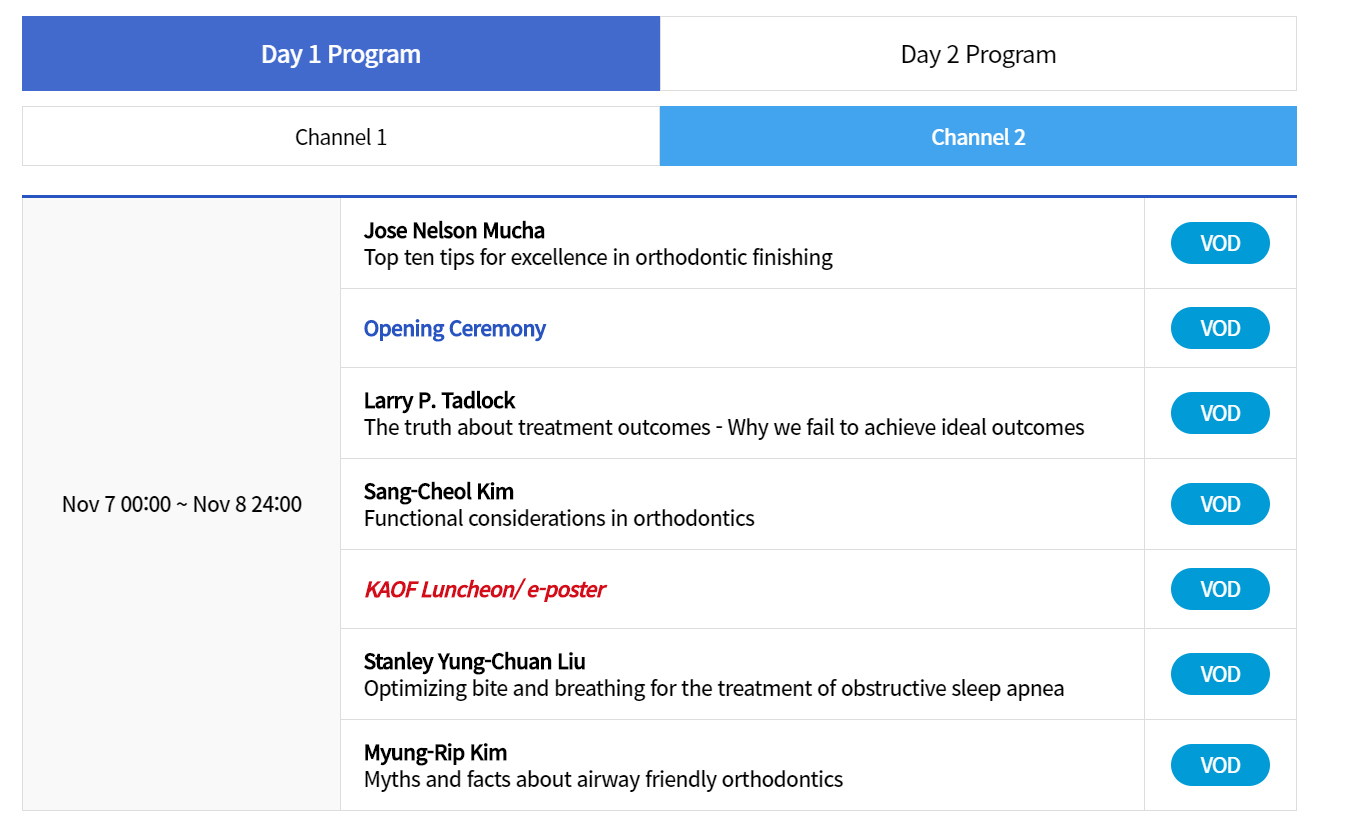
Task: Select the Jose Nelson Mucha speaker name
Action: pos(454,231)
